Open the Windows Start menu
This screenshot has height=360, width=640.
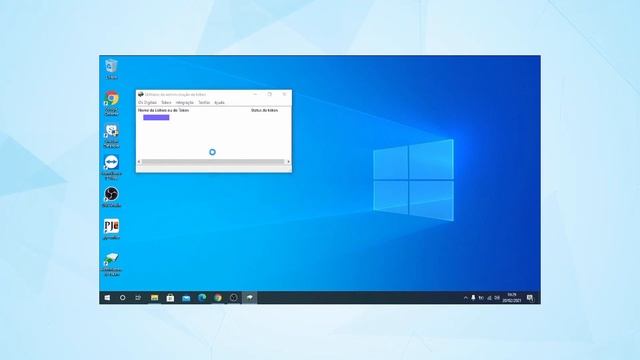(107, 298)
